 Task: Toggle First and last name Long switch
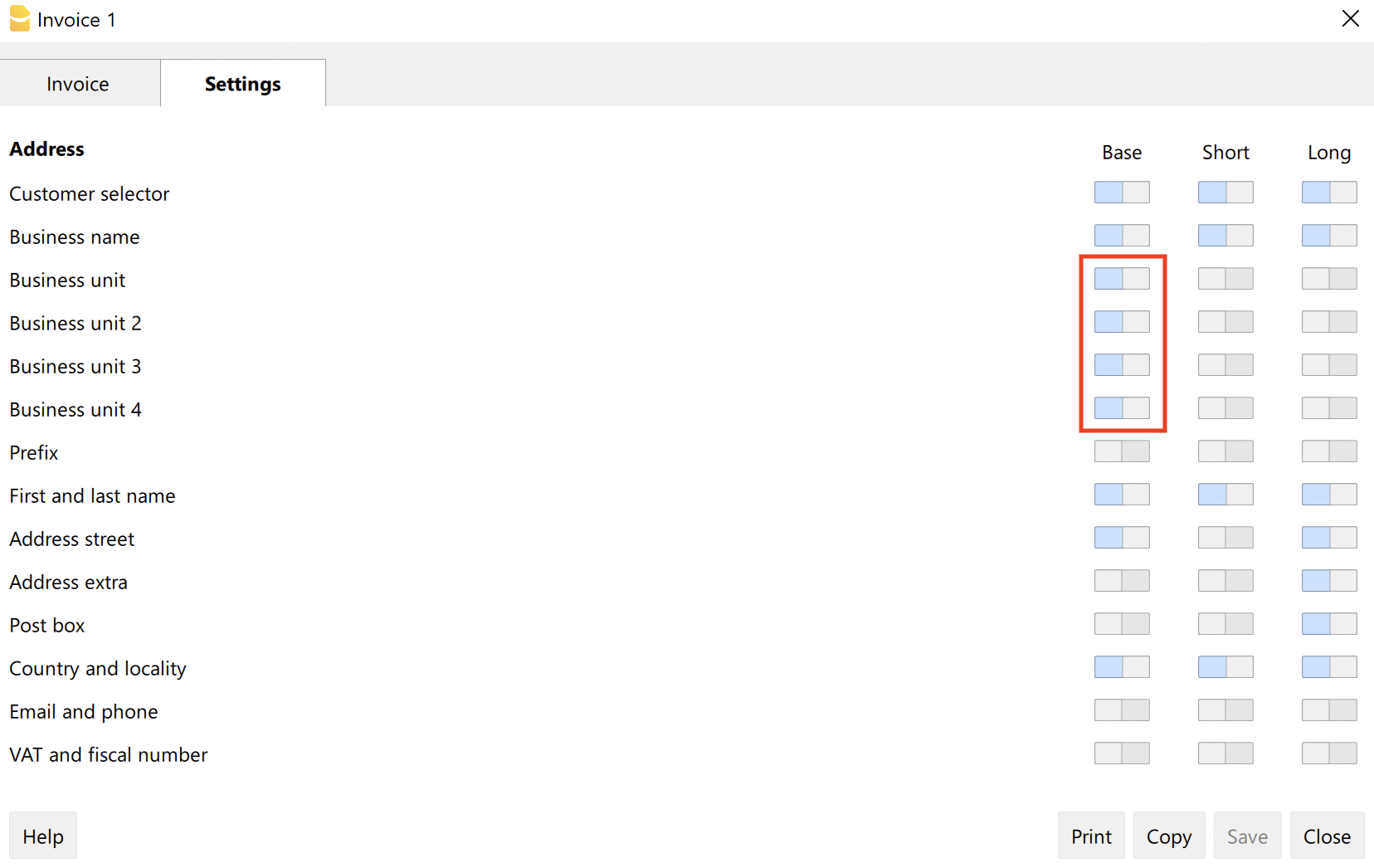(1328, 495)
